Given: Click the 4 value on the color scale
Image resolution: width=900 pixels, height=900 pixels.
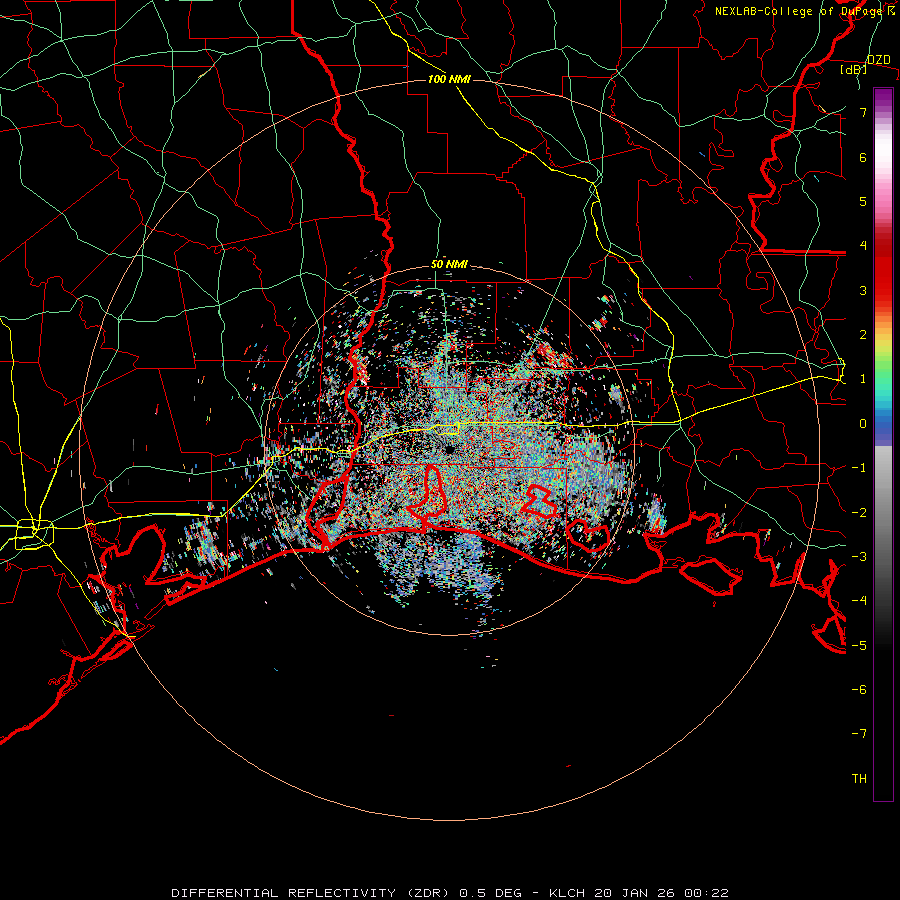Looking at the screenshot, I should point(863,246).
